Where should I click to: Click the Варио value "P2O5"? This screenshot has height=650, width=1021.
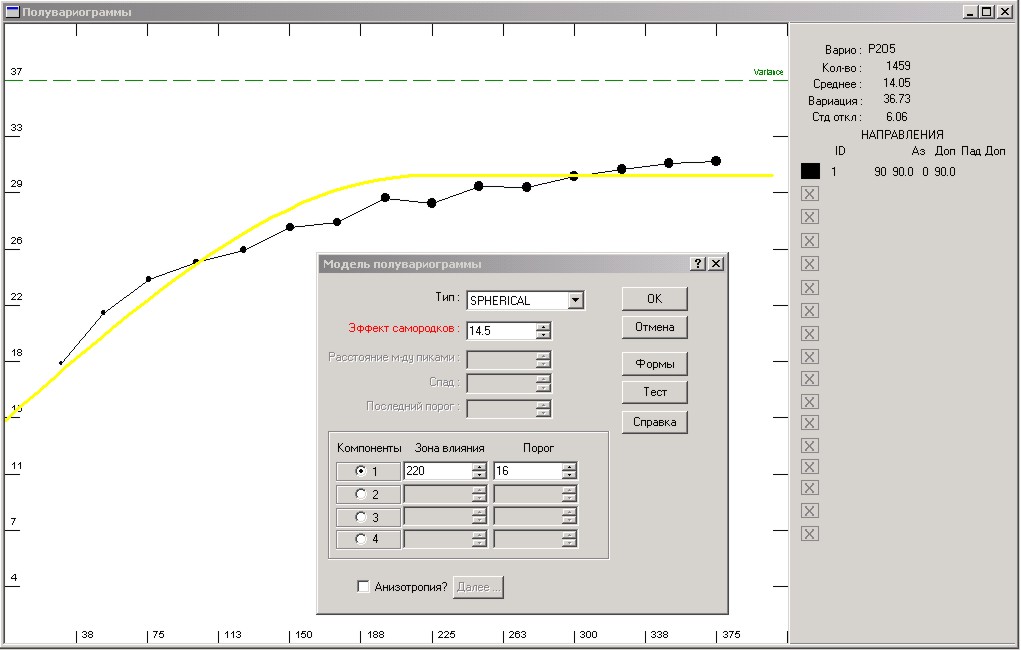[x=882, y=49]
